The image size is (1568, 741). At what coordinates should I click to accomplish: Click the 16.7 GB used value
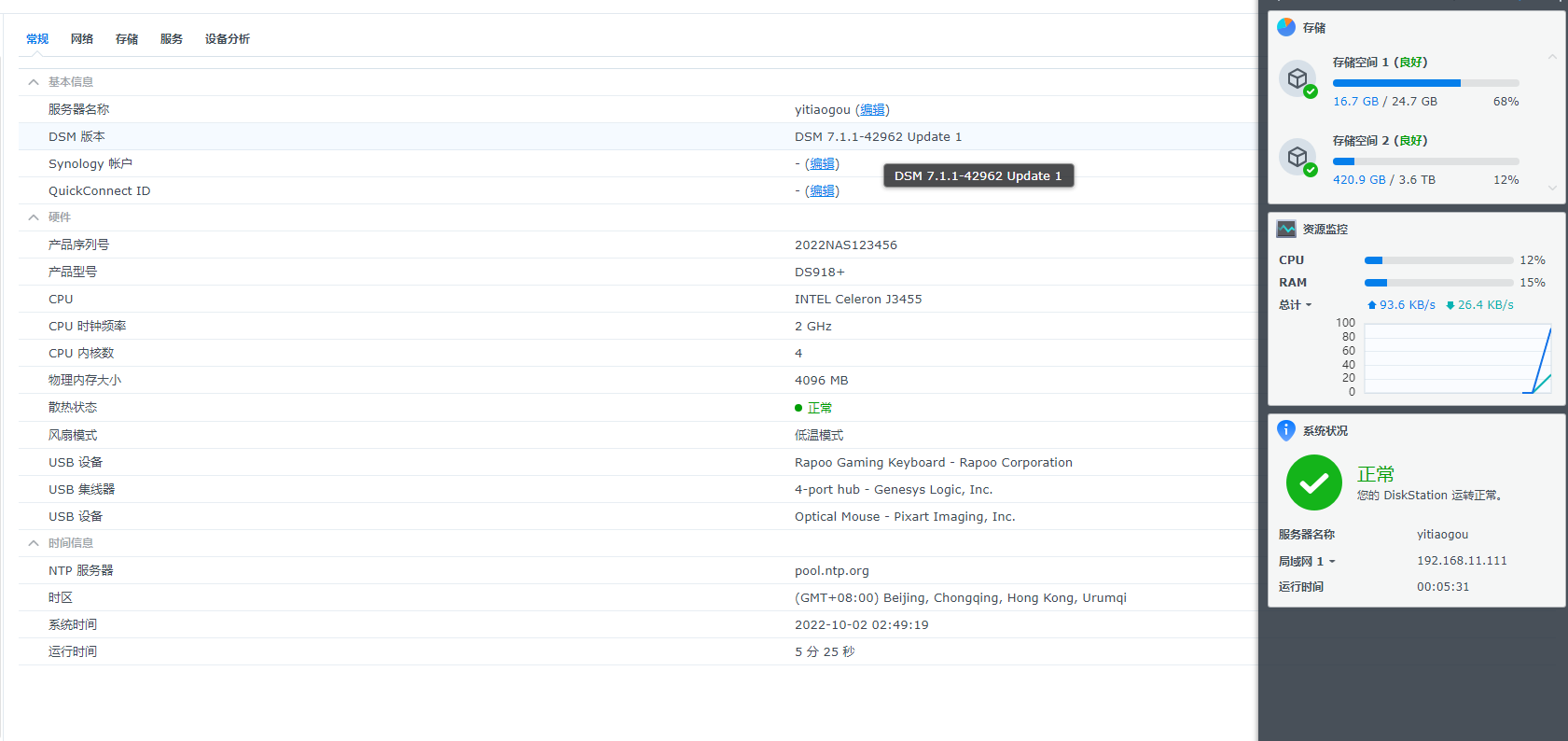tap(1355, 102)
